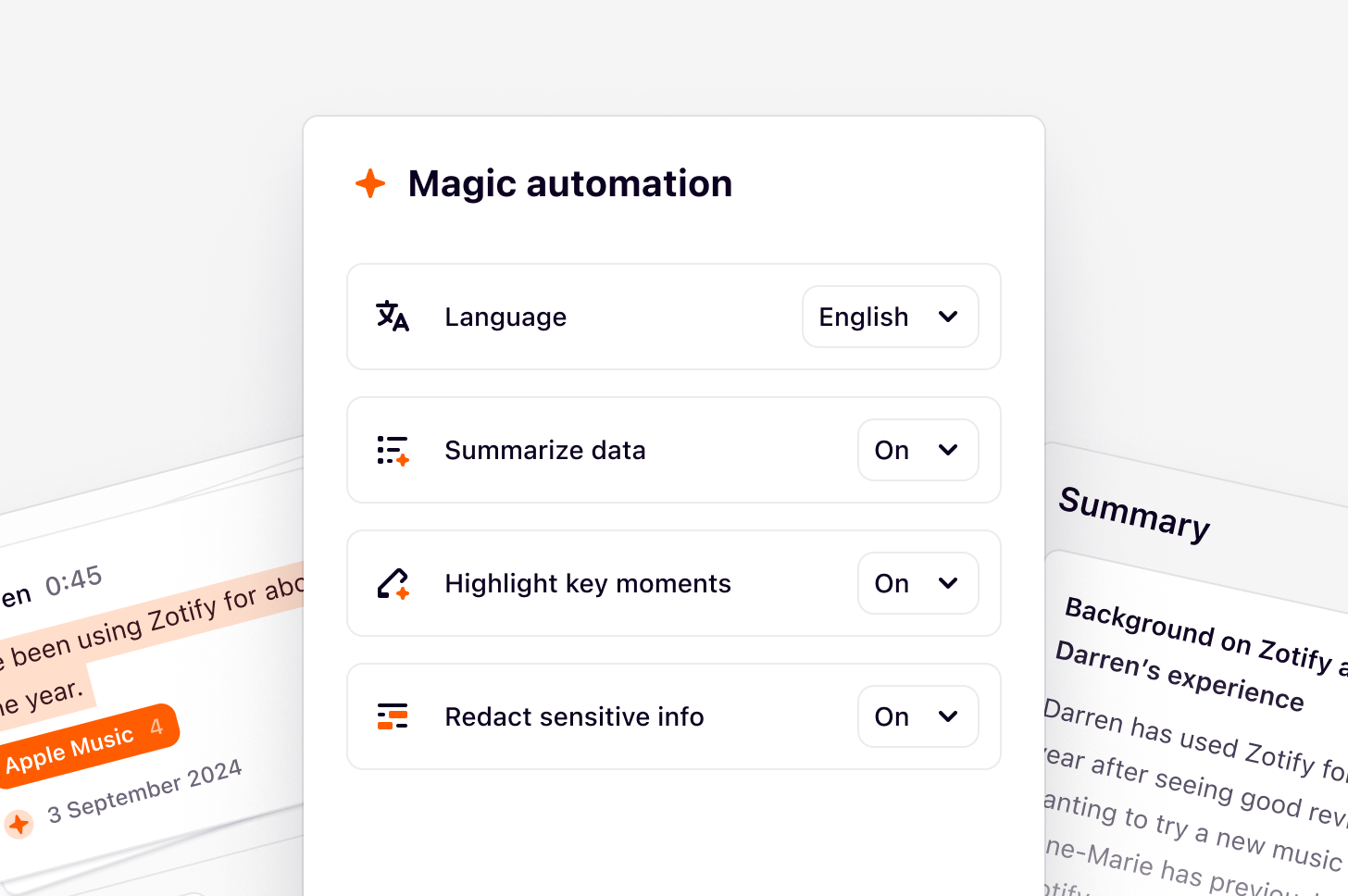Screen dimensions: 1348x896
Task: Click the Summarize data list icon
Action: 393,450
